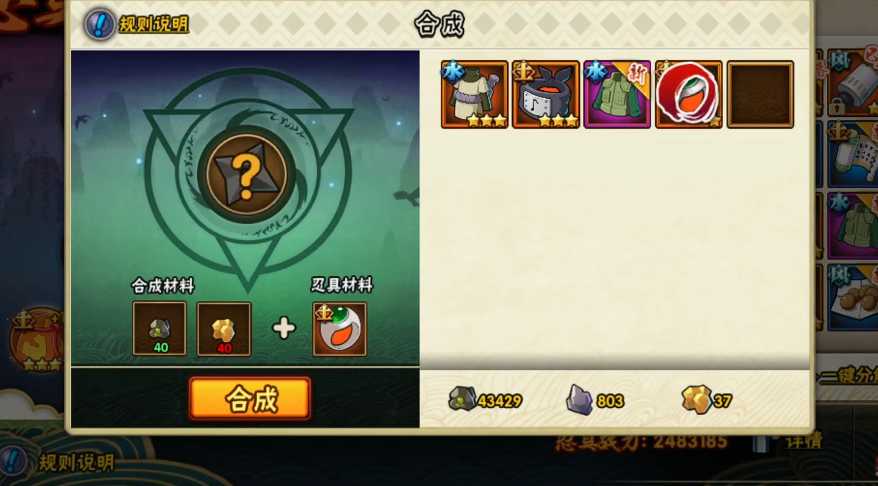Viewport: 878px width, 486px height.
Task: Open the bottom-left 规则说明 info button
Action: click(57, 462)
